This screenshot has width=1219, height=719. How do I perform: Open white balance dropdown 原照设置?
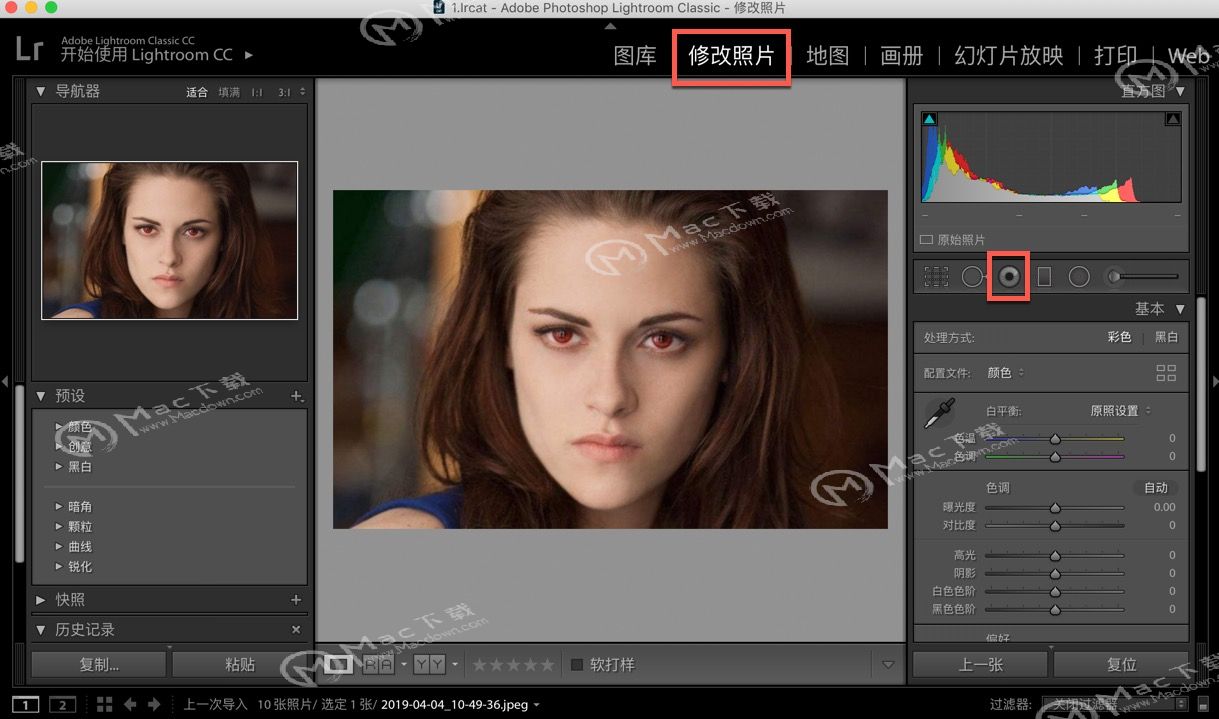[1120, 411]
